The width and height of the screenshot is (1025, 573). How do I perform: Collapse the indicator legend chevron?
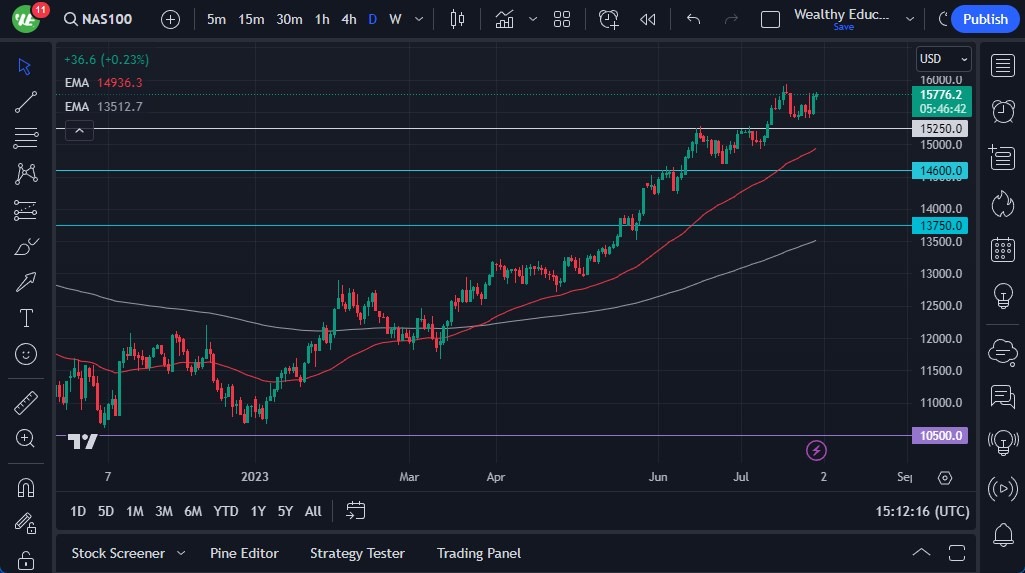click(x=79, y=130)
